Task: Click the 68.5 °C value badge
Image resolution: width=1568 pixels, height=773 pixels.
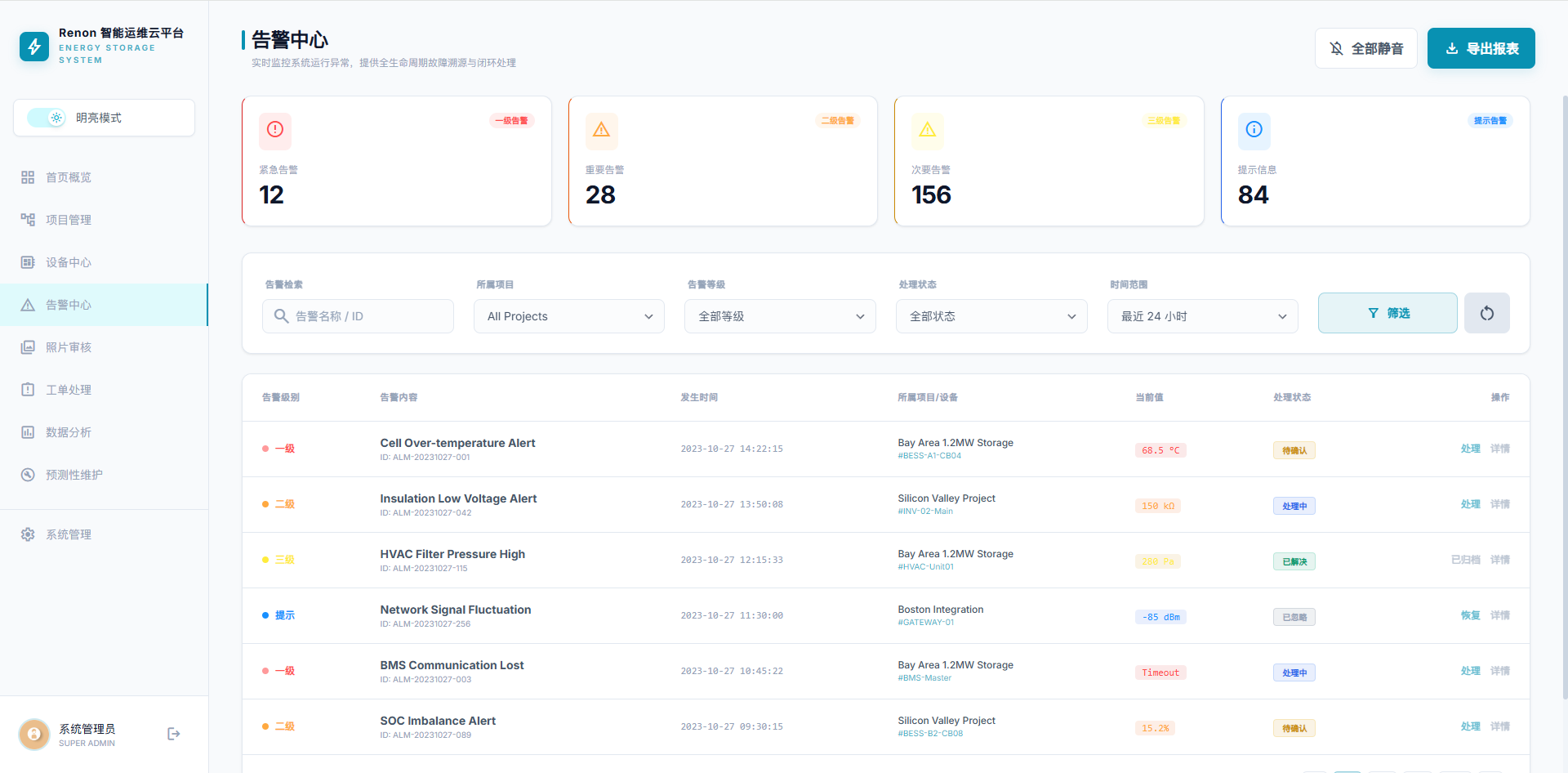Action: pos(1160,450)
